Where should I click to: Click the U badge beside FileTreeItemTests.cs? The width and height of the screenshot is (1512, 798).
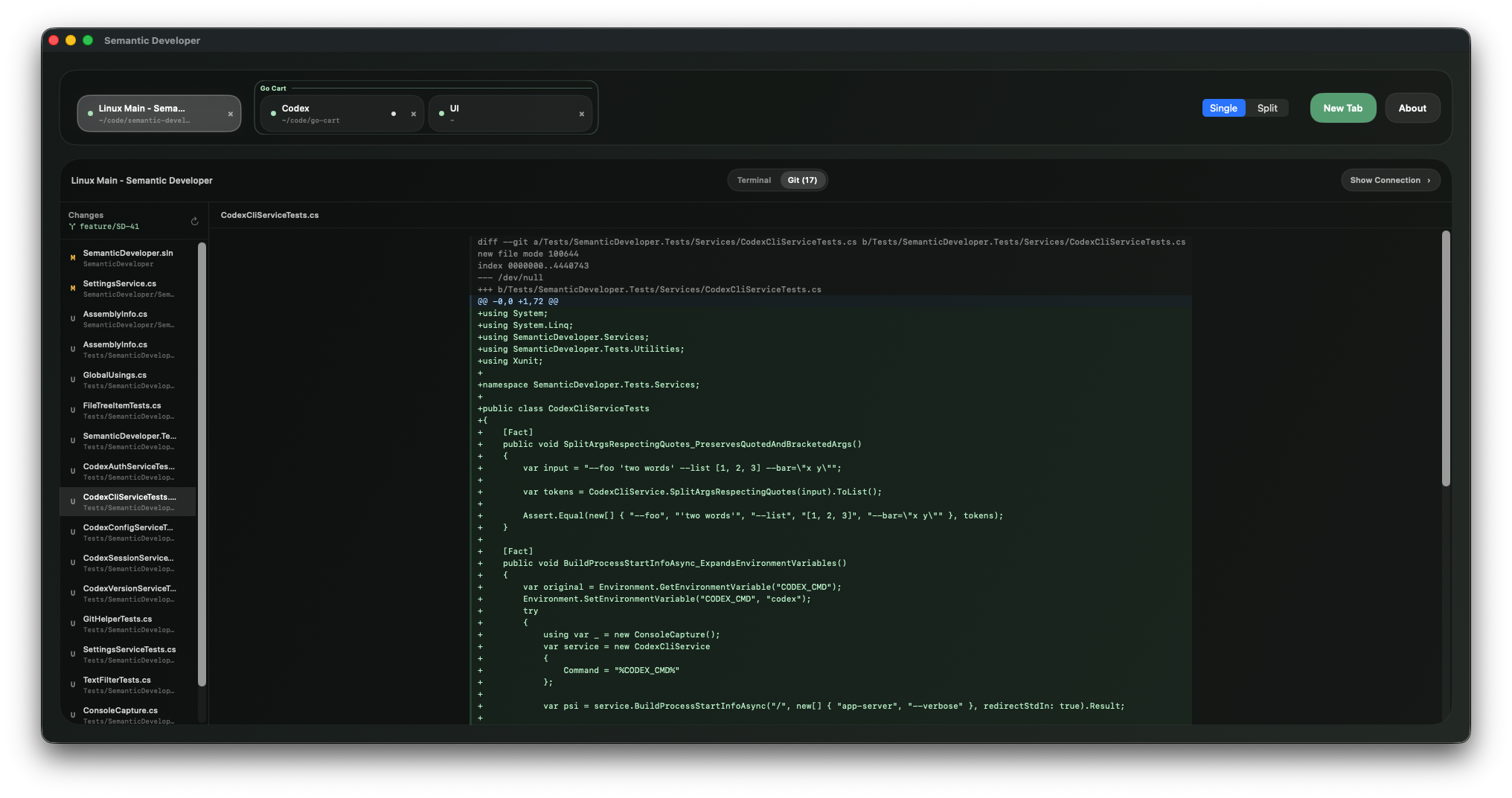tap(72, 411)
